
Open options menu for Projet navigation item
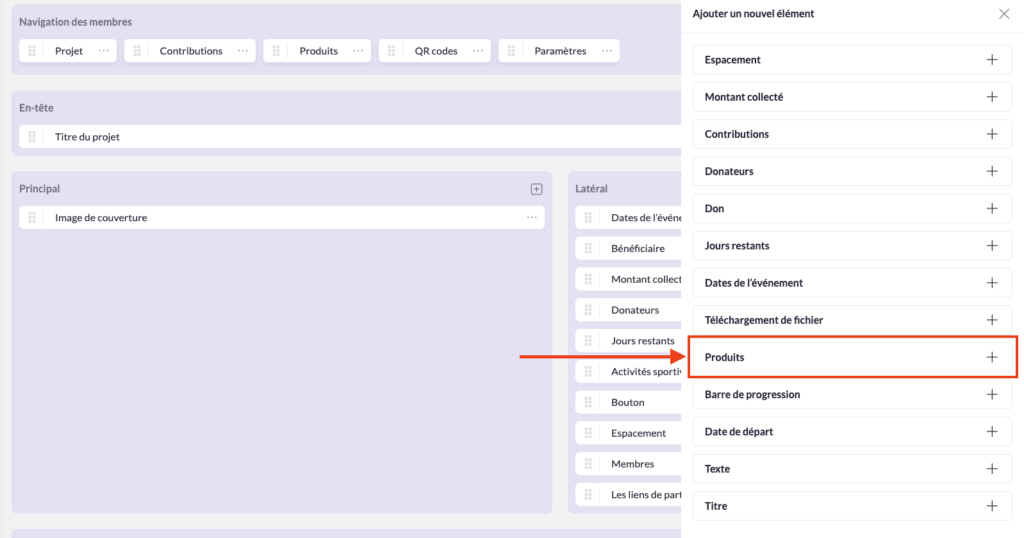pyautogui.click(x=104, y=51)
